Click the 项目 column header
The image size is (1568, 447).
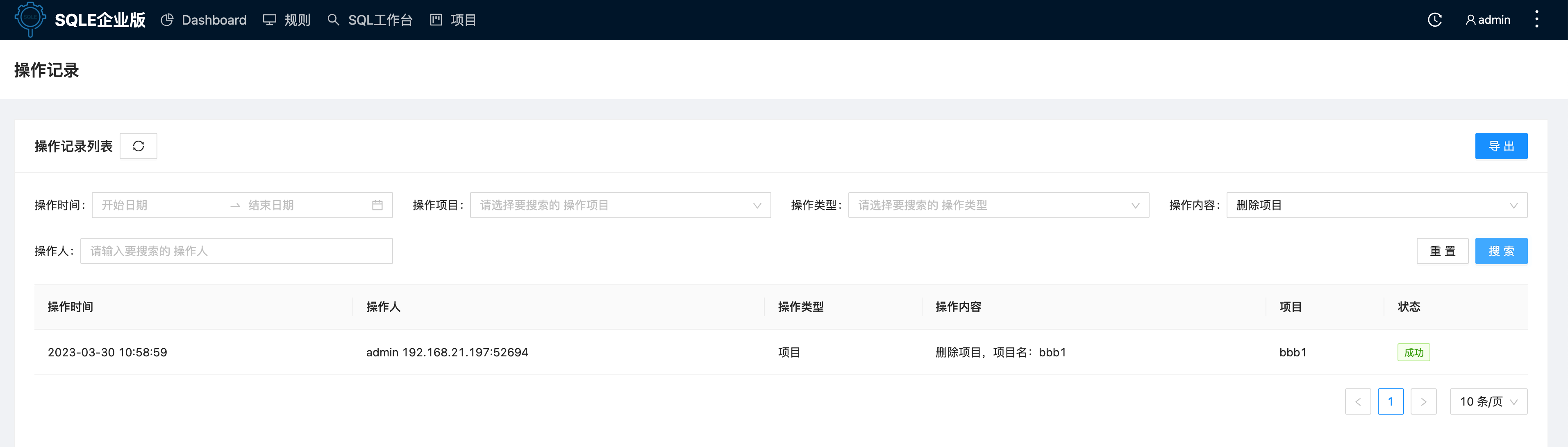(1291, 307)
